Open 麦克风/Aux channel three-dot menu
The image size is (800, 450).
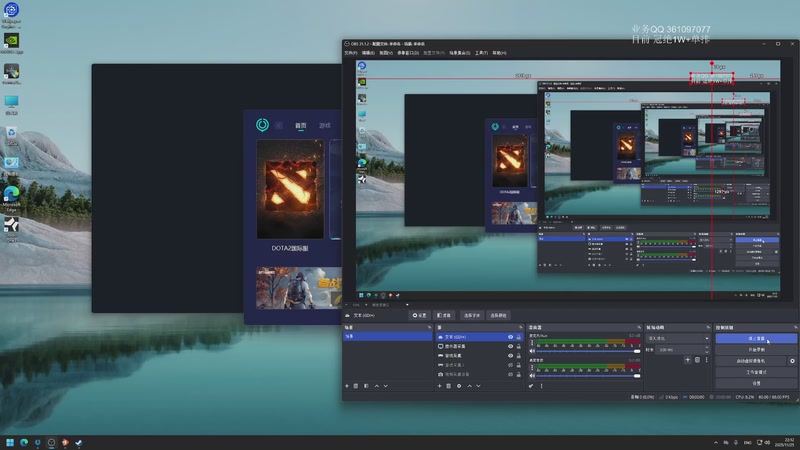click(x=532, y=343)
